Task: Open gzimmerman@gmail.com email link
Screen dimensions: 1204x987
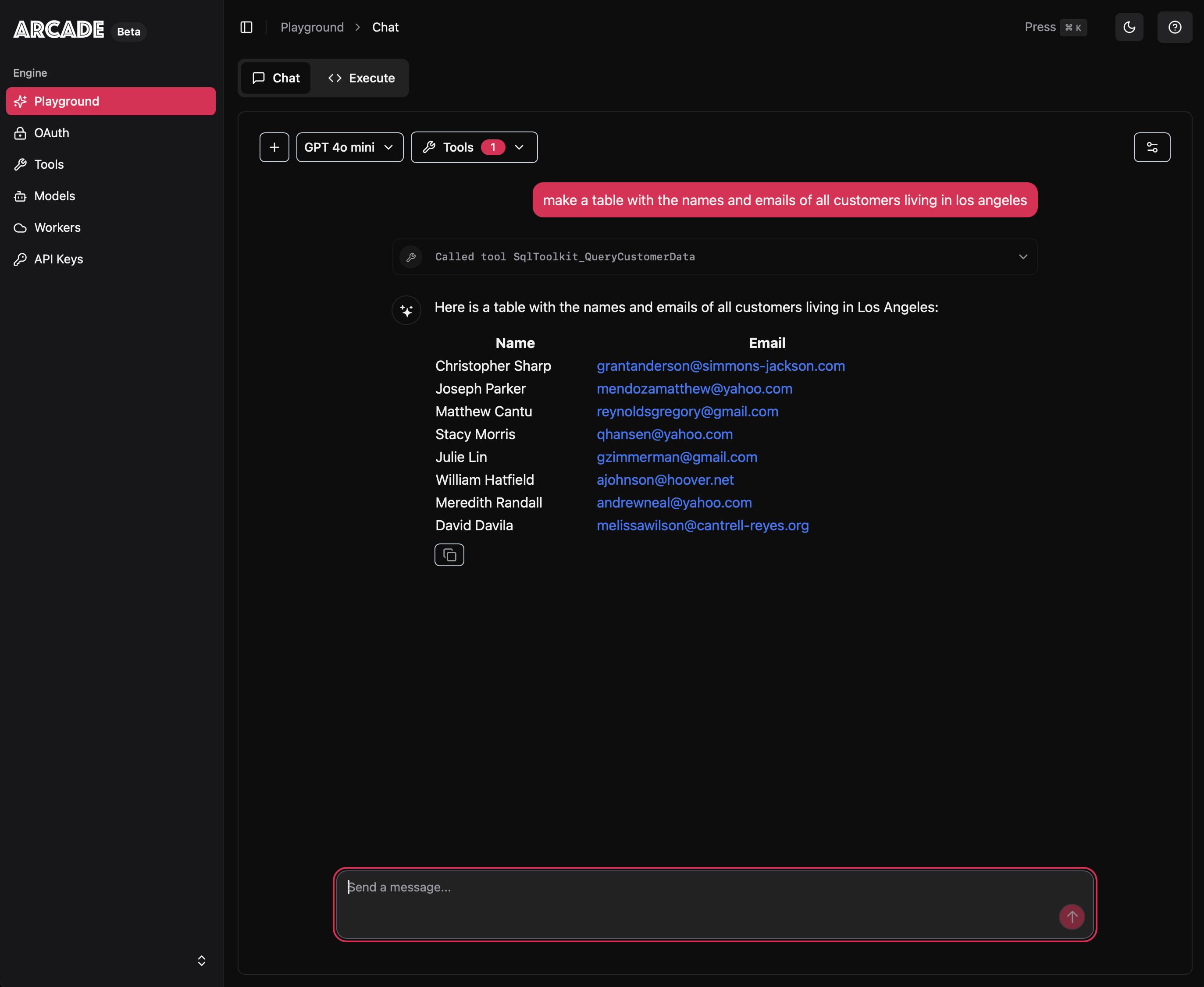Action: 677,457
